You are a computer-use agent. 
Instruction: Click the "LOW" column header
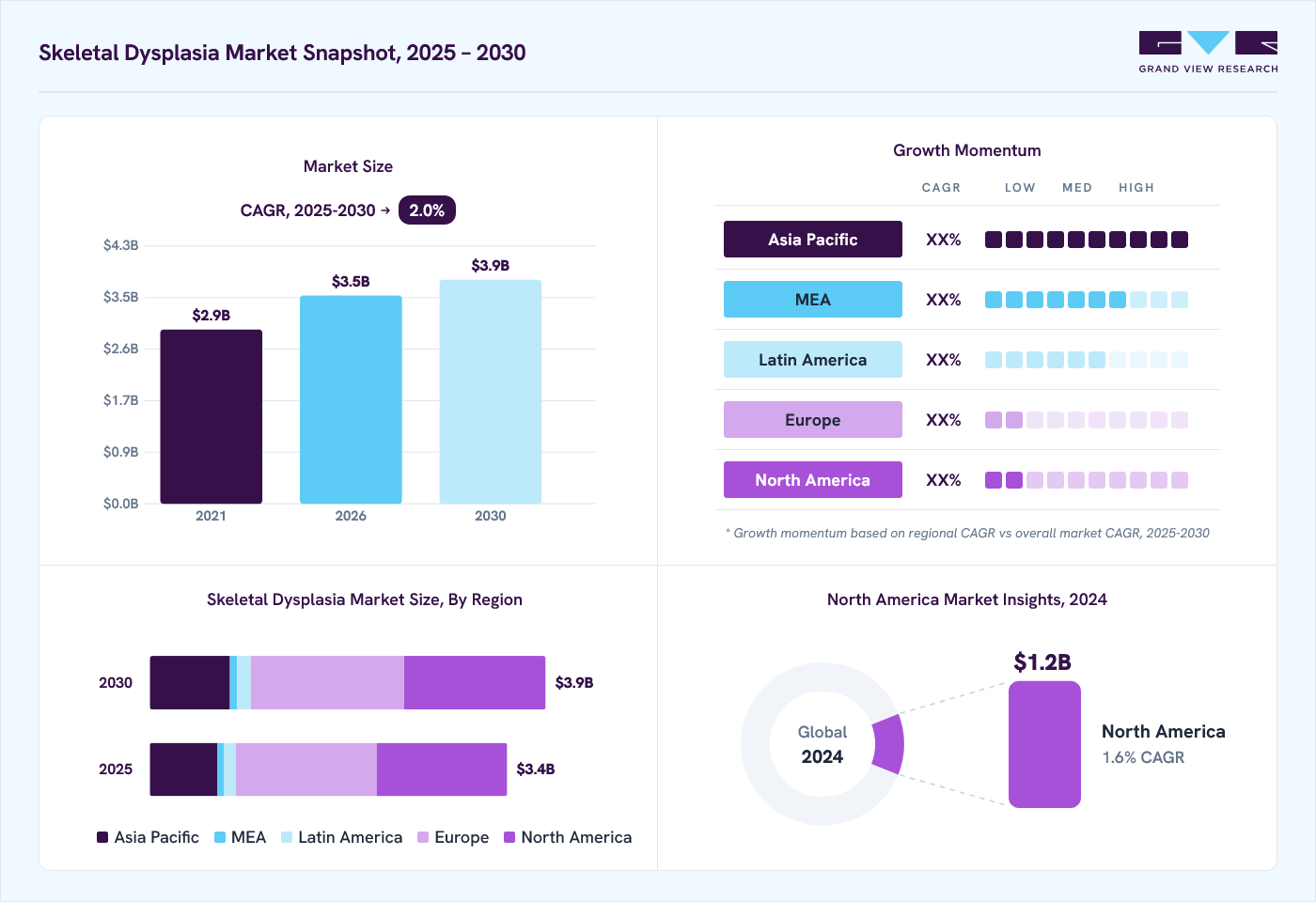coord(1020,188)
